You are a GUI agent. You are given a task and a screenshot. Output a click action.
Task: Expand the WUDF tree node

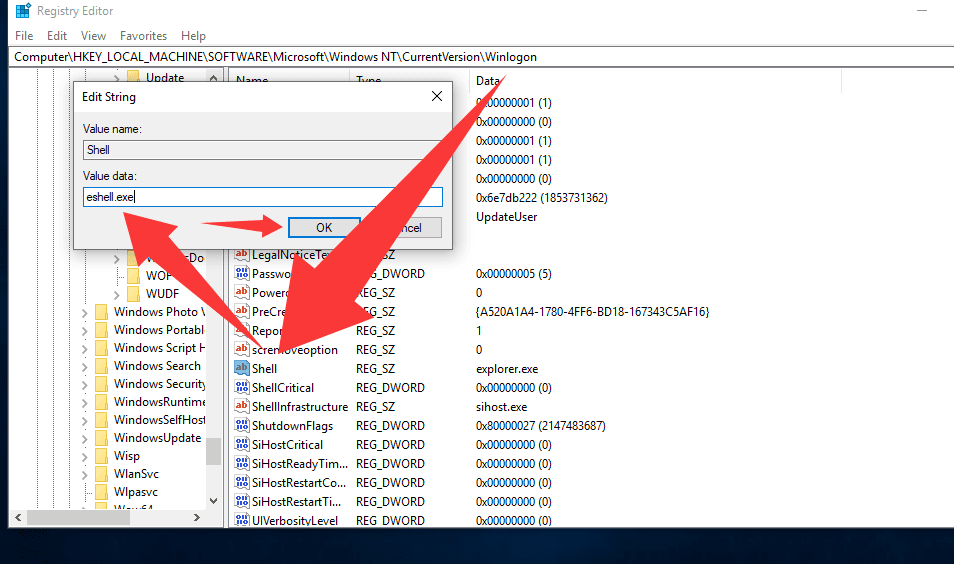click(116, 294)
